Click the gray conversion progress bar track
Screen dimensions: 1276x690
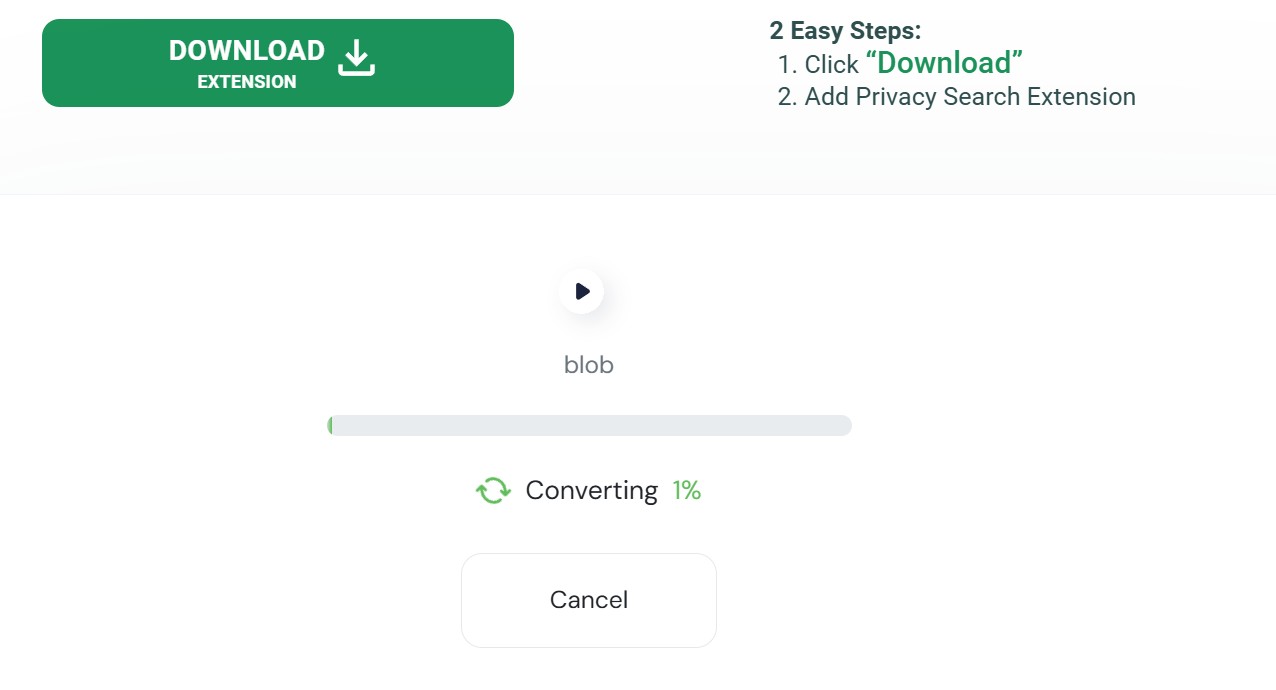point(589,425)
